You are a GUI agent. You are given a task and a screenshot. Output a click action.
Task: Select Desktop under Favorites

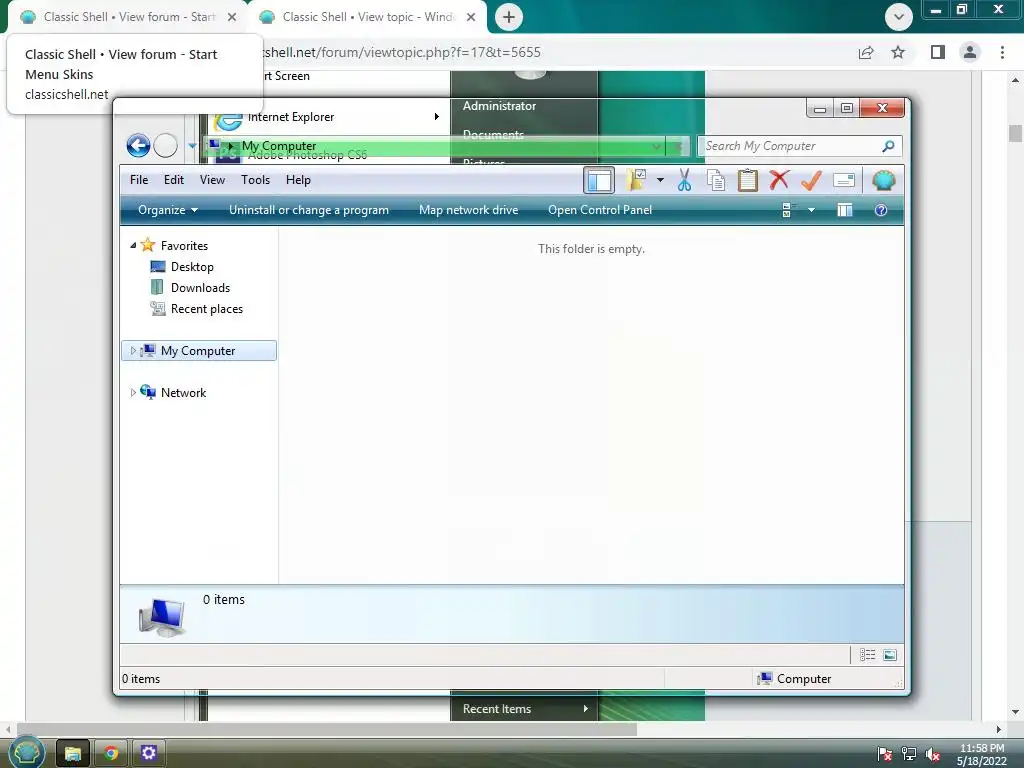[192, 266]
